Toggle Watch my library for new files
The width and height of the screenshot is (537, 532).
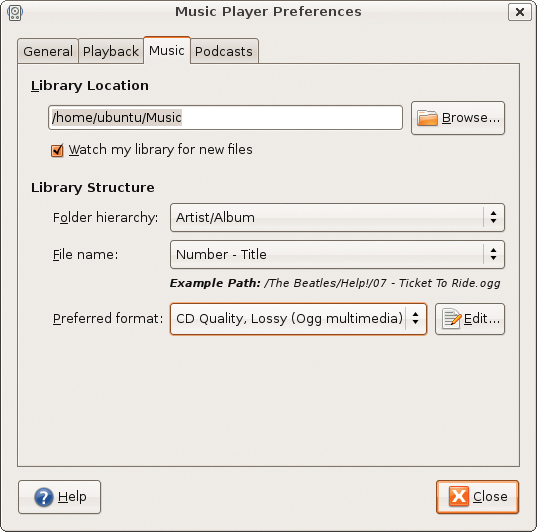click(x=57, y=150)
